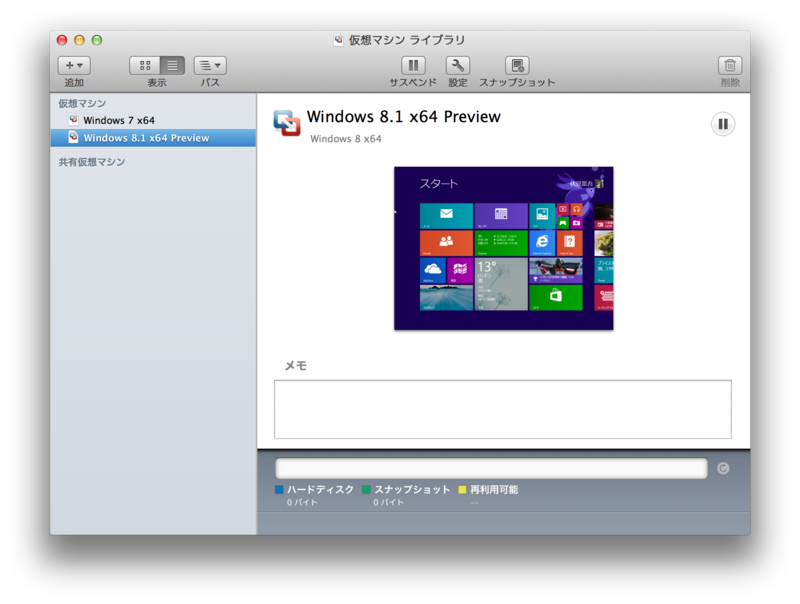Click the VMware Fusion icon beside the VM title

tap(287, 123)
